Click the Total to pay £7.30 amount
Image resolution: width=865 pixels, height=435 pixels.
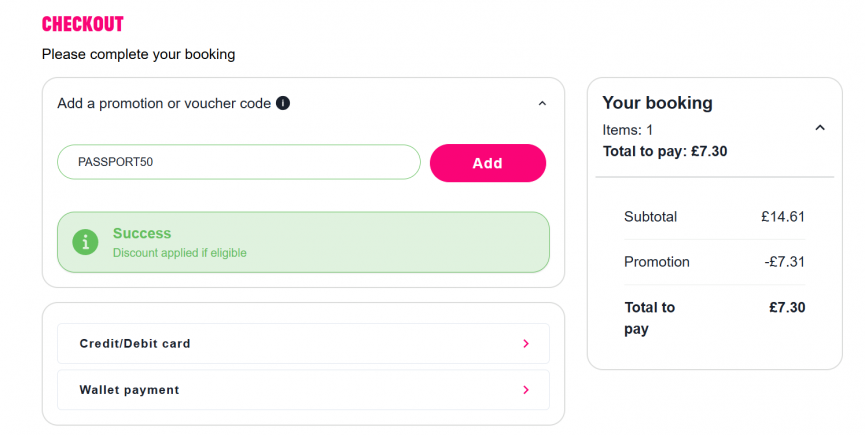787,308
